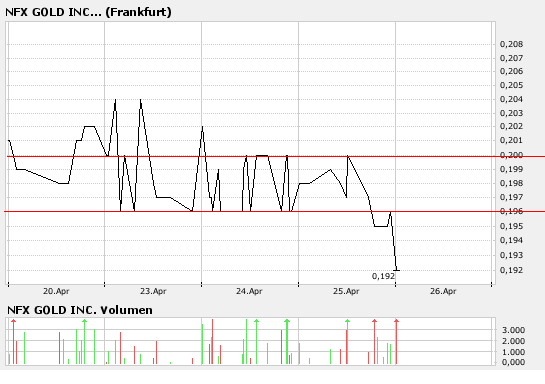Click the 0,201 price axis label
545x384 pixels.
coord(511,140)
